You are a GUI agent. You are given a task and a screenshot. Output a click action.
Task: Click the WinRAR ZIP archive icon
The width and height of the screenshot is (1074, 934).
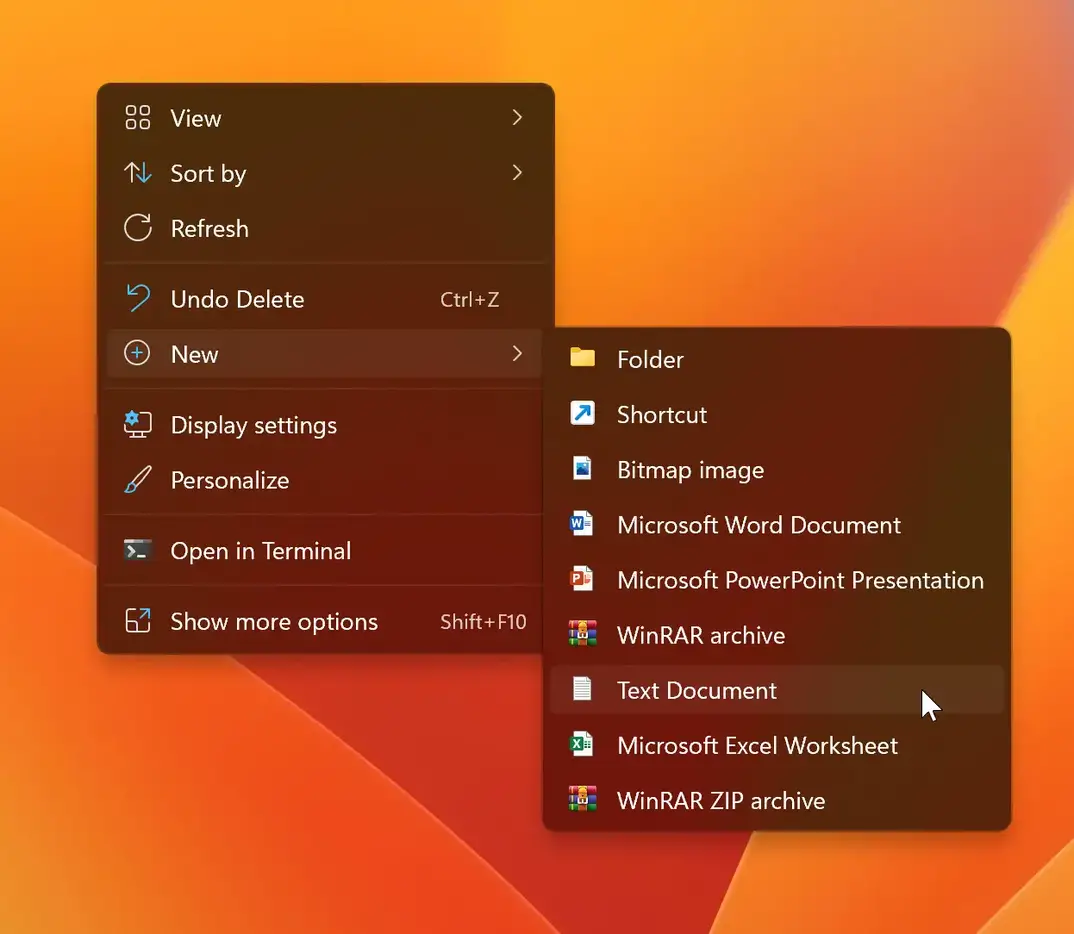pos(582,799)
